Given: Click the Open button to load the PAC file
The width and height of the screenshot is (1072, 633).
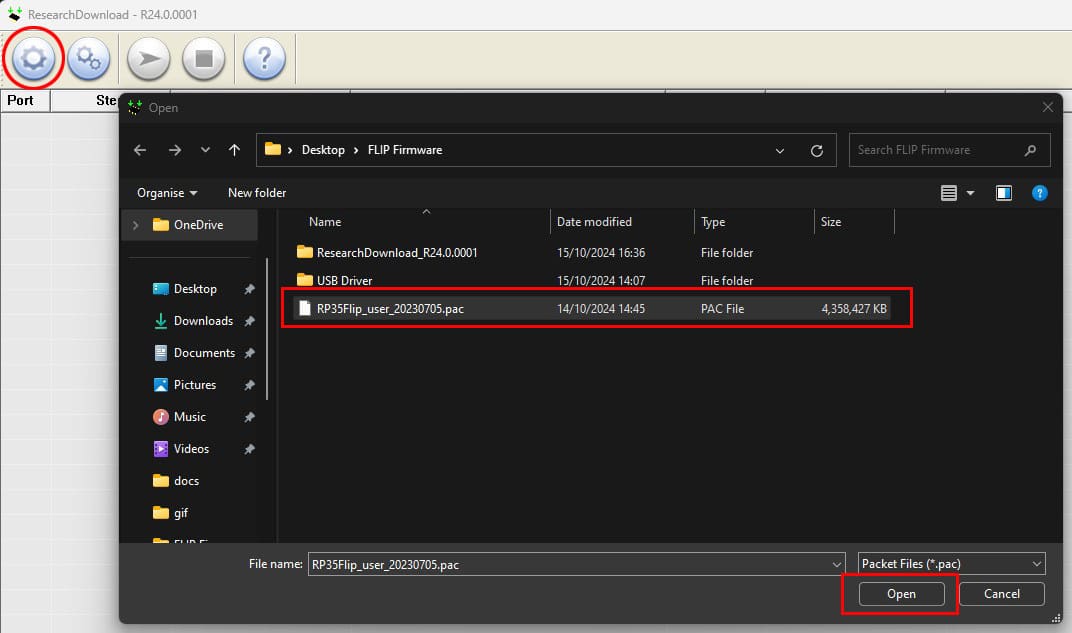Looking at the screenshot, I should (x=899, y=593).
